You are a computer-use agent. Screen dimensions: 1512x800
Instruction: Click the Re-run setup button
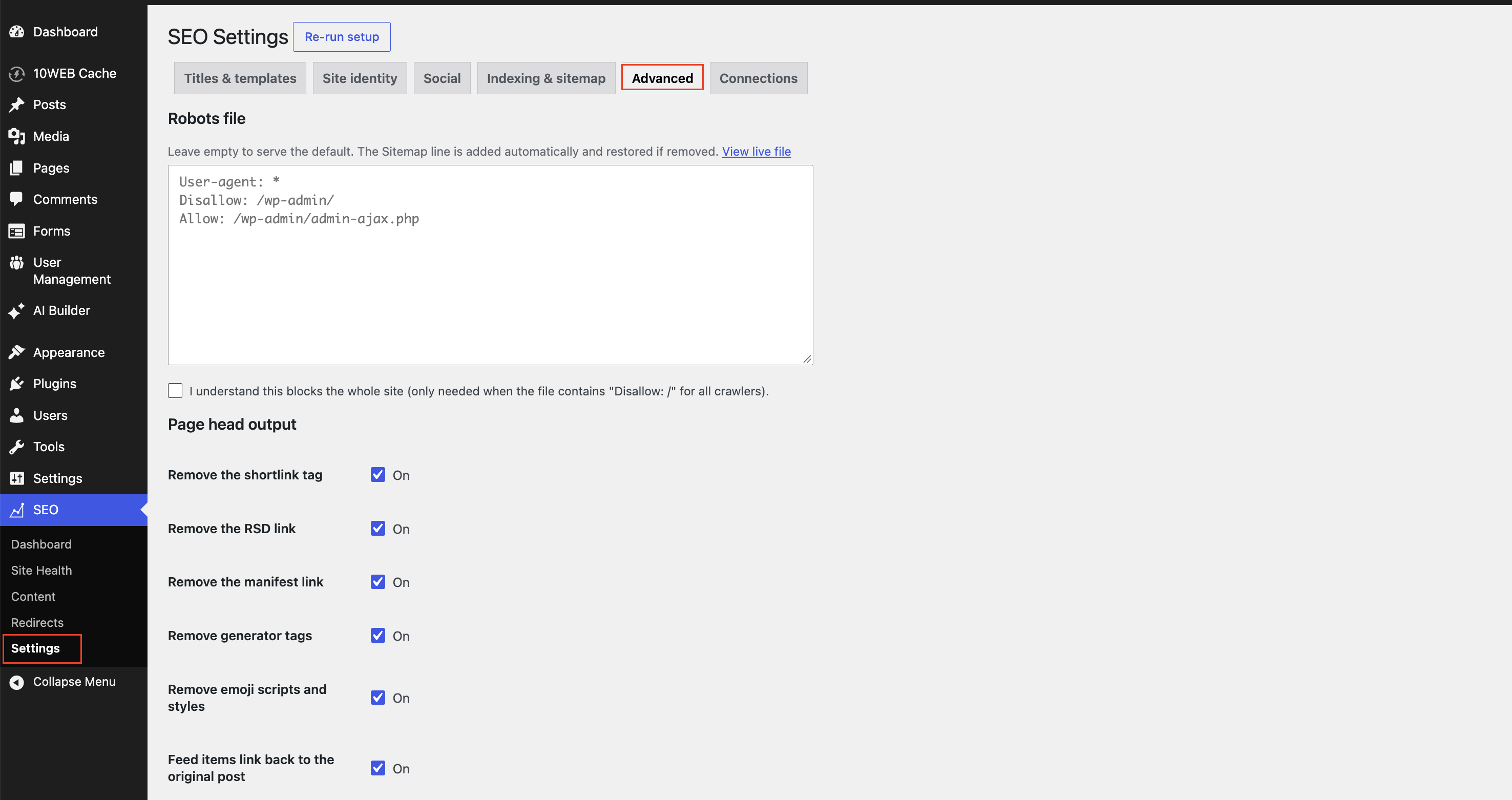[x=342, y=37]
